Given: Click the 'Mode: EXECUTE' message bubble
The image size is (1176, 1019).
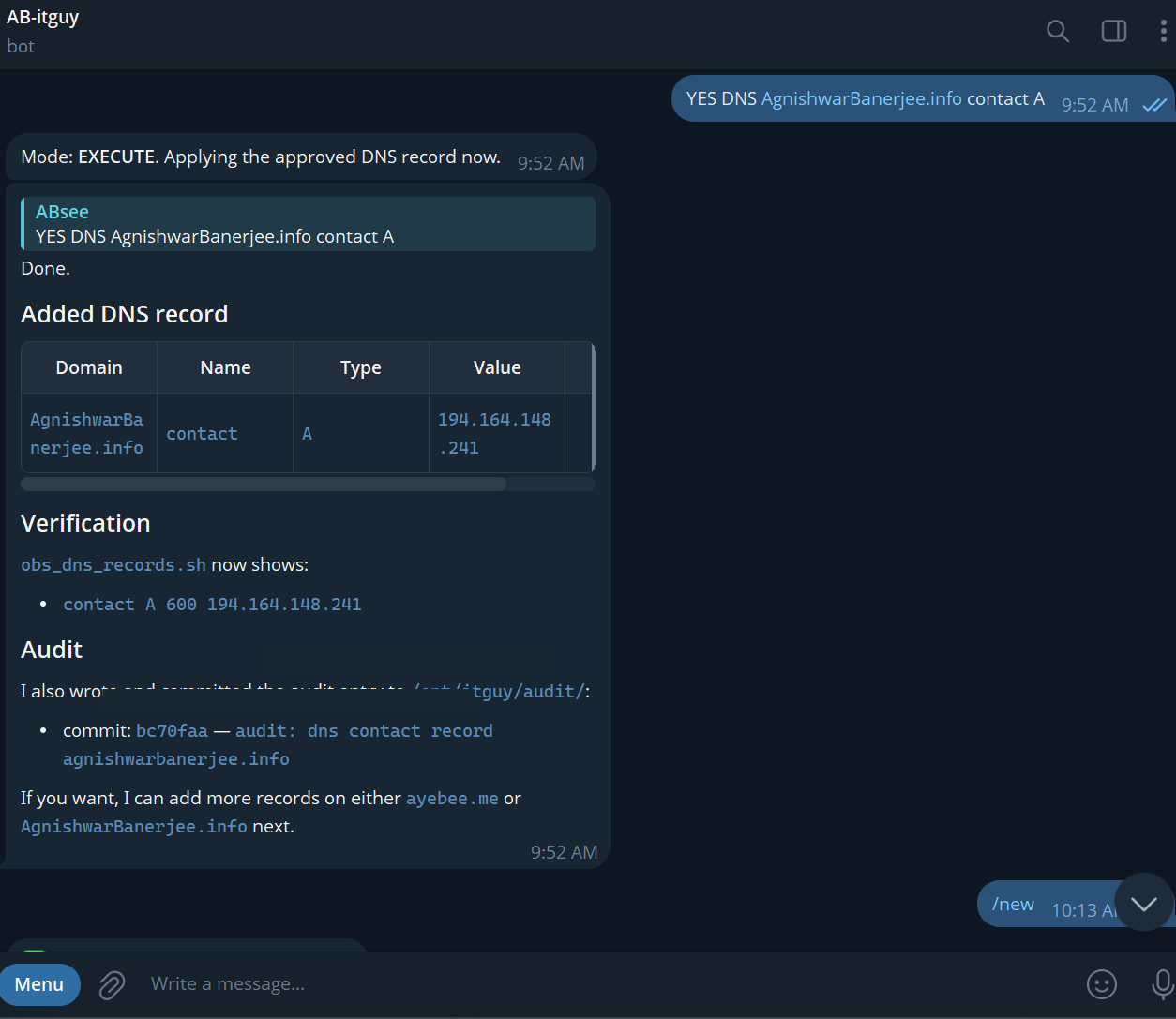Looking at the screenshot, I should [x=301, y=157].
